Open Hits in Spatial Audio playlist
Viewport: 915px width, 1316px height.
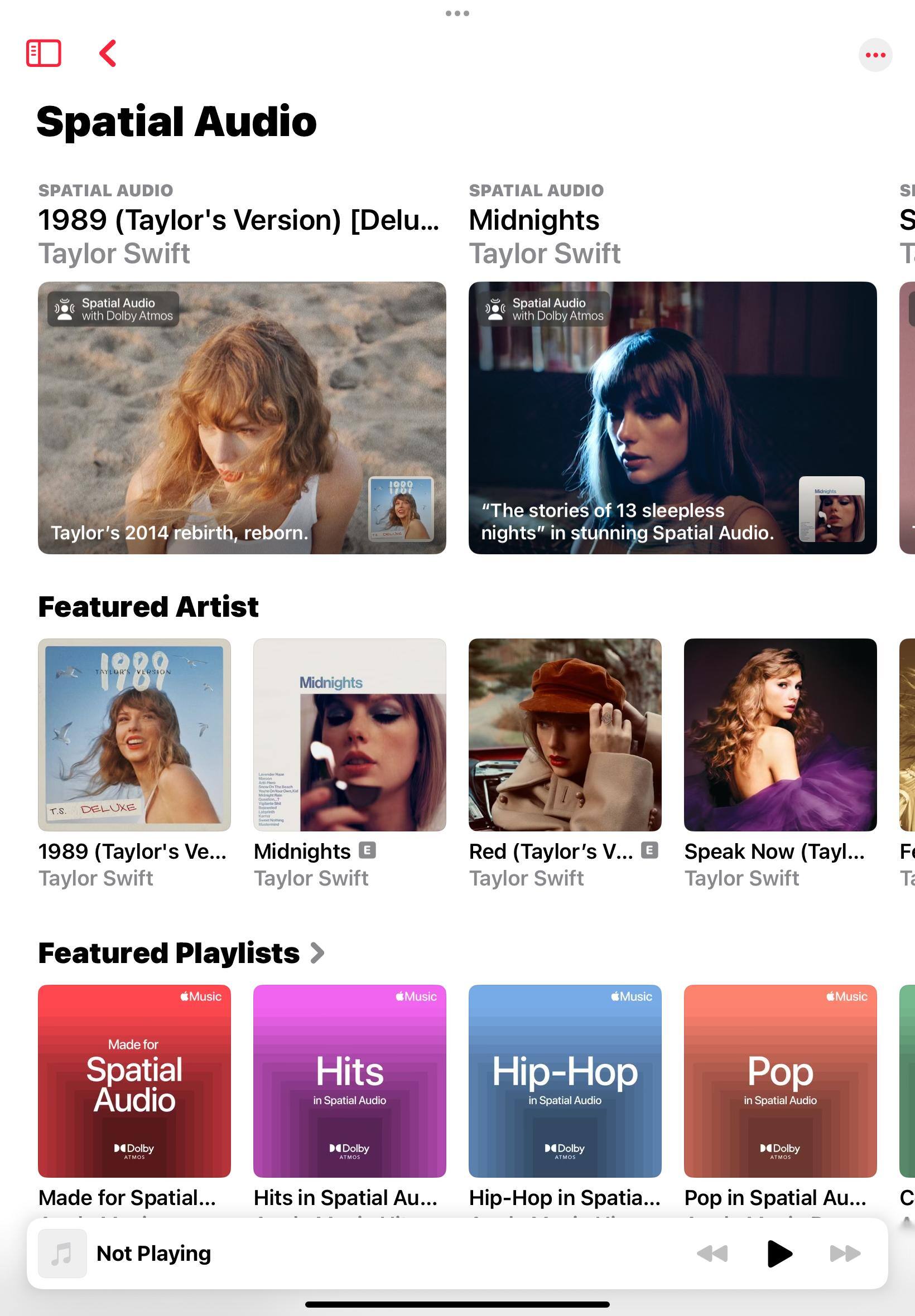(349, 1081)
